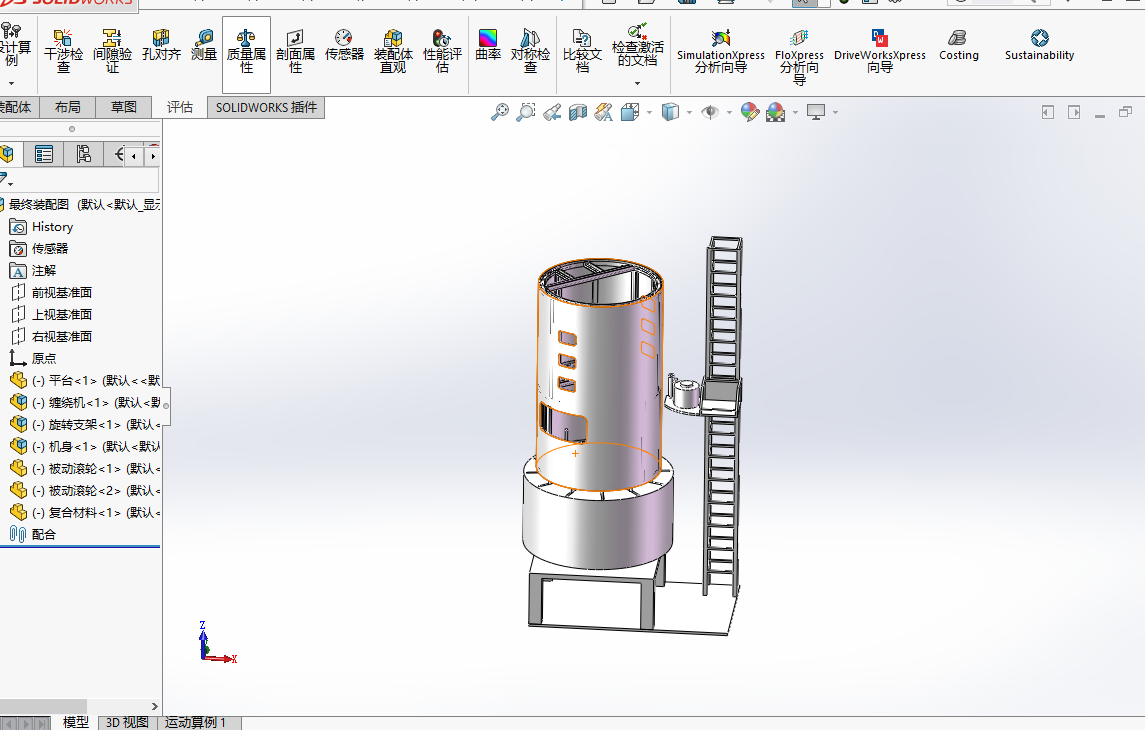Click the View Settings monitor icon
The image size is (1145, 730).
click(816, 112)
